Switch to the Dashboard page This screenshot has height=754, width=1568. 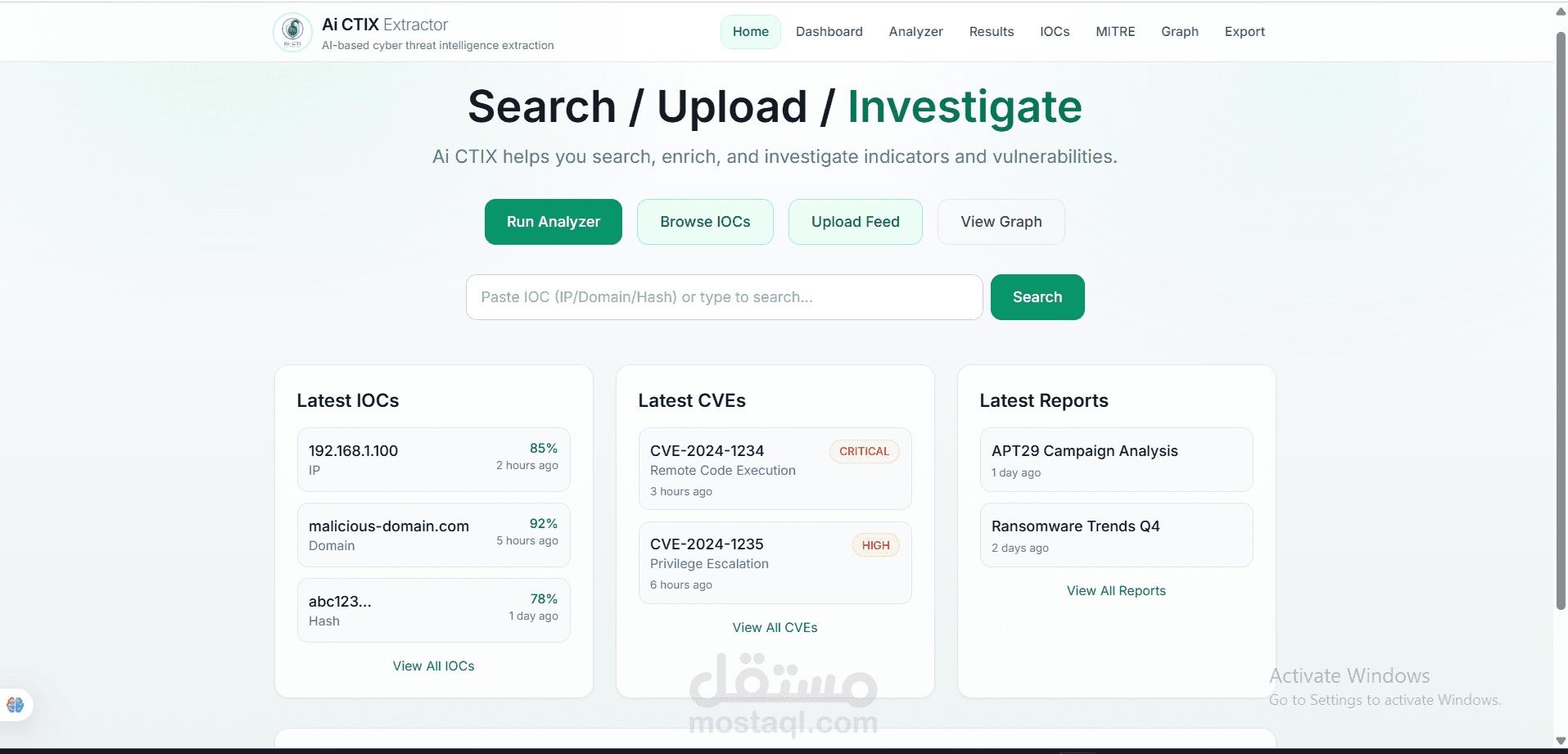pyautogui.click(x=829, y=31)
